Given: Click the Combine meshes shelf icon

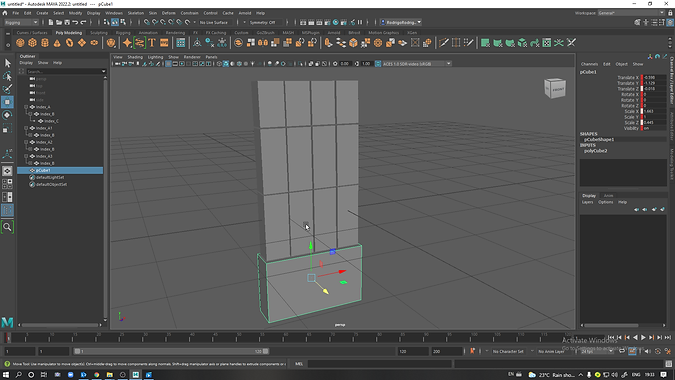Looking at the screenshot, I should pos(238,43).
